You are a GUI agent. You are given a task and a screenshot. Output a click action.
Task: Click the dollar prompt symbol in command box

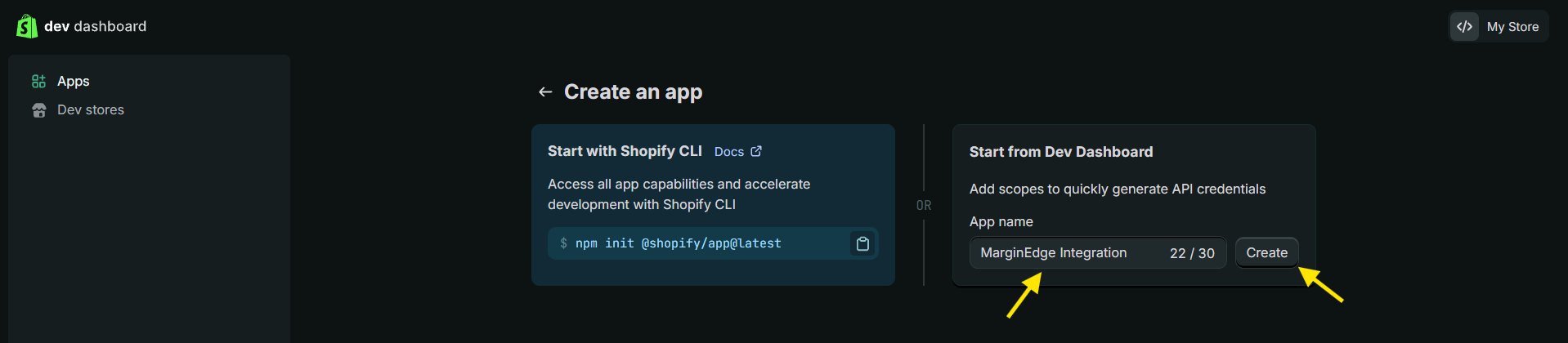pyautogui.click(x=563, y=243)
